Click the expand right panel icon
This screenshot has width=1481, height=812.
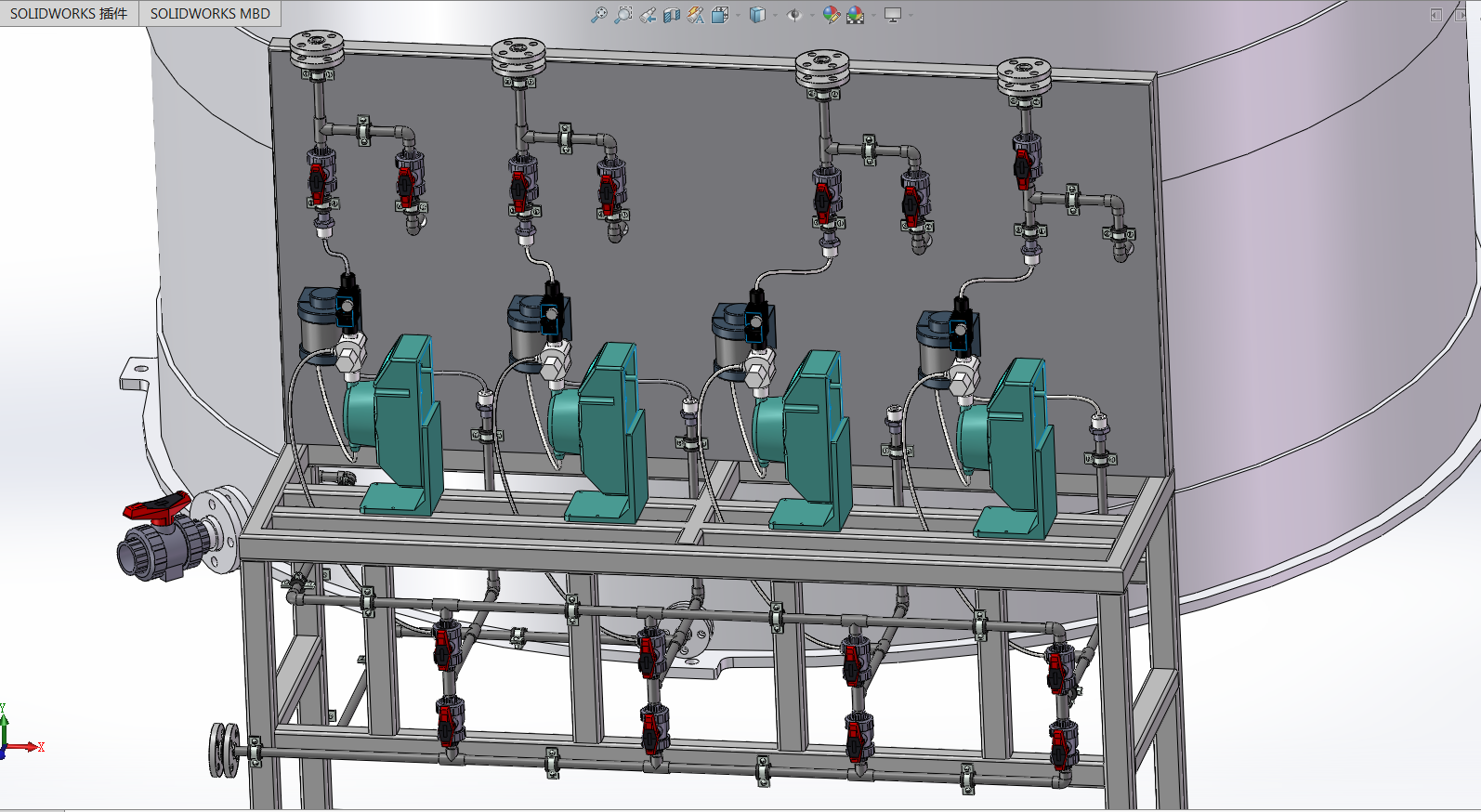pyautogui.click(x=1461, y=15)
